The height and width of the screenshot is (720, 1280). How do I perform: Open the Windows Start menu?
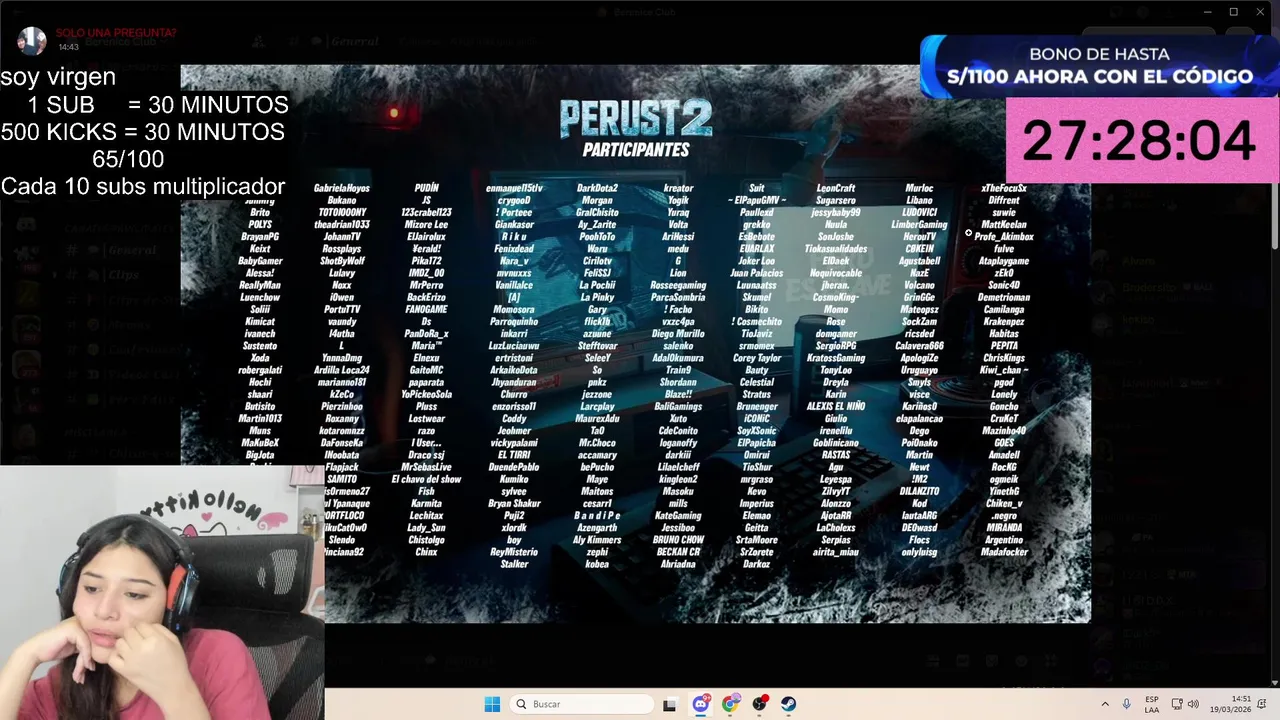492,704
